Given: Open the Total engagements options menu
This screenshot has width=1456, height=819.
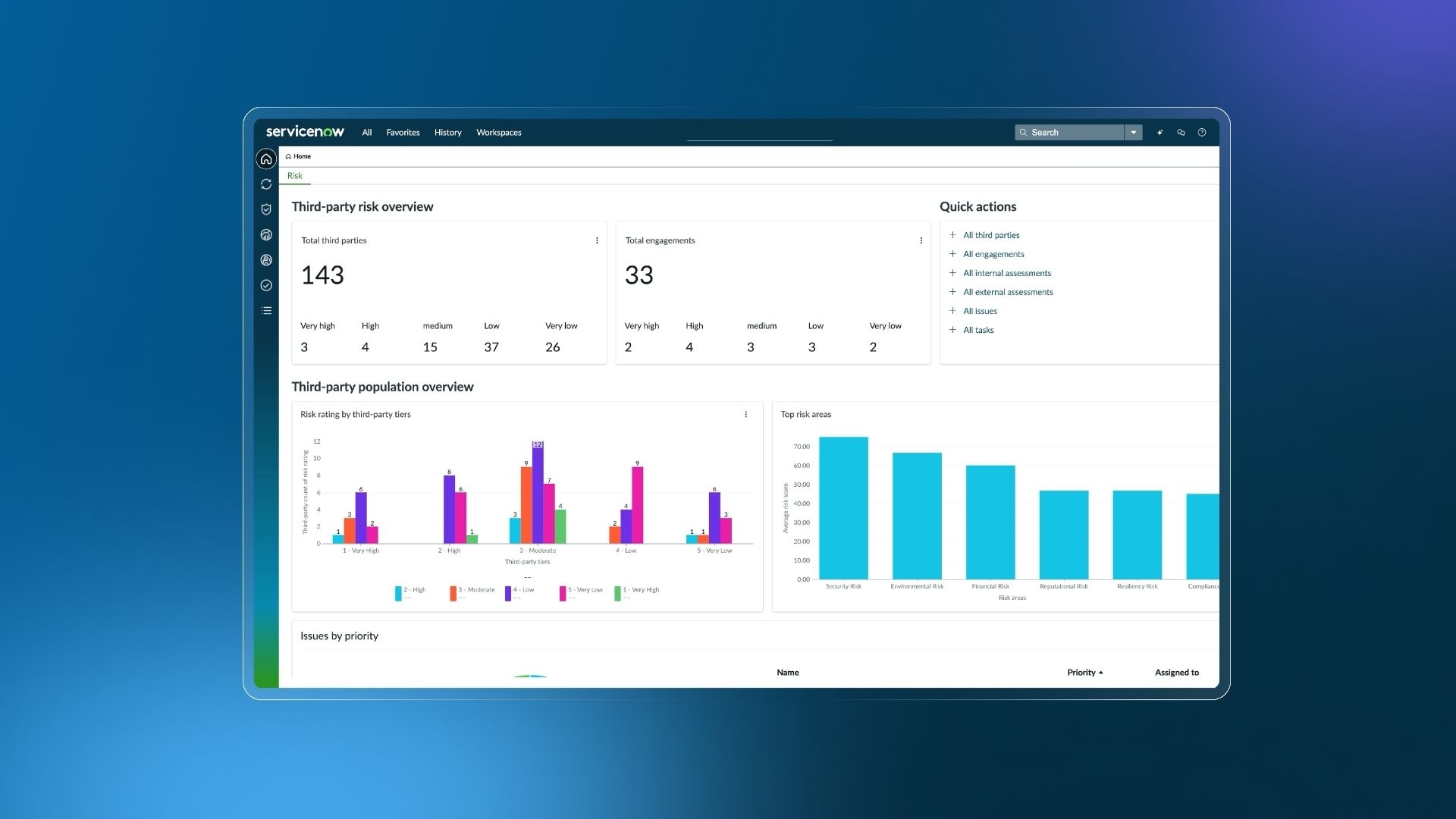Looking at the screenshot, I should tap(921, 240).
